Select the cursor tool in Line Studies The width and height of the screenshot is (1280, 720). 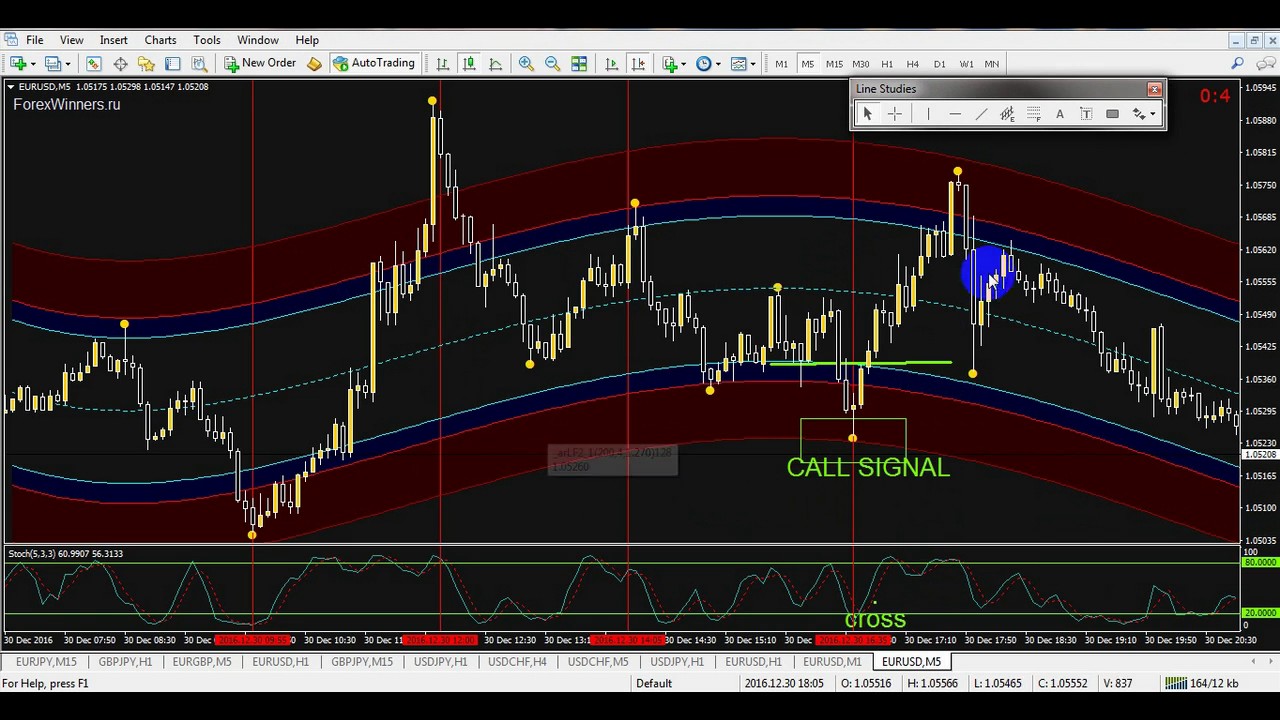(867, 114)
